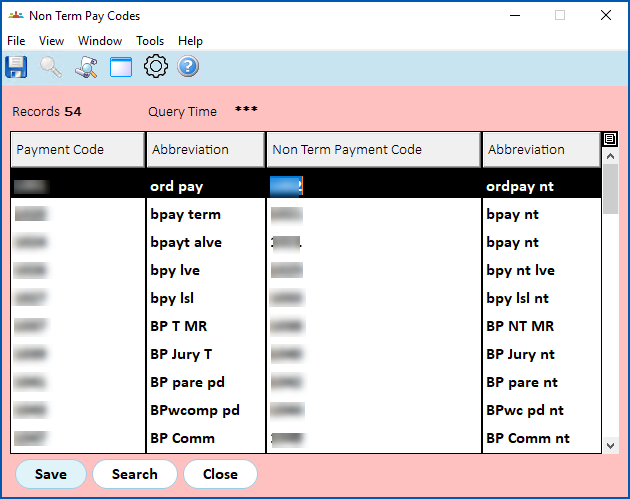
Task: Click the grid options icon above scrollbar
Action: [x=610, y=139]
